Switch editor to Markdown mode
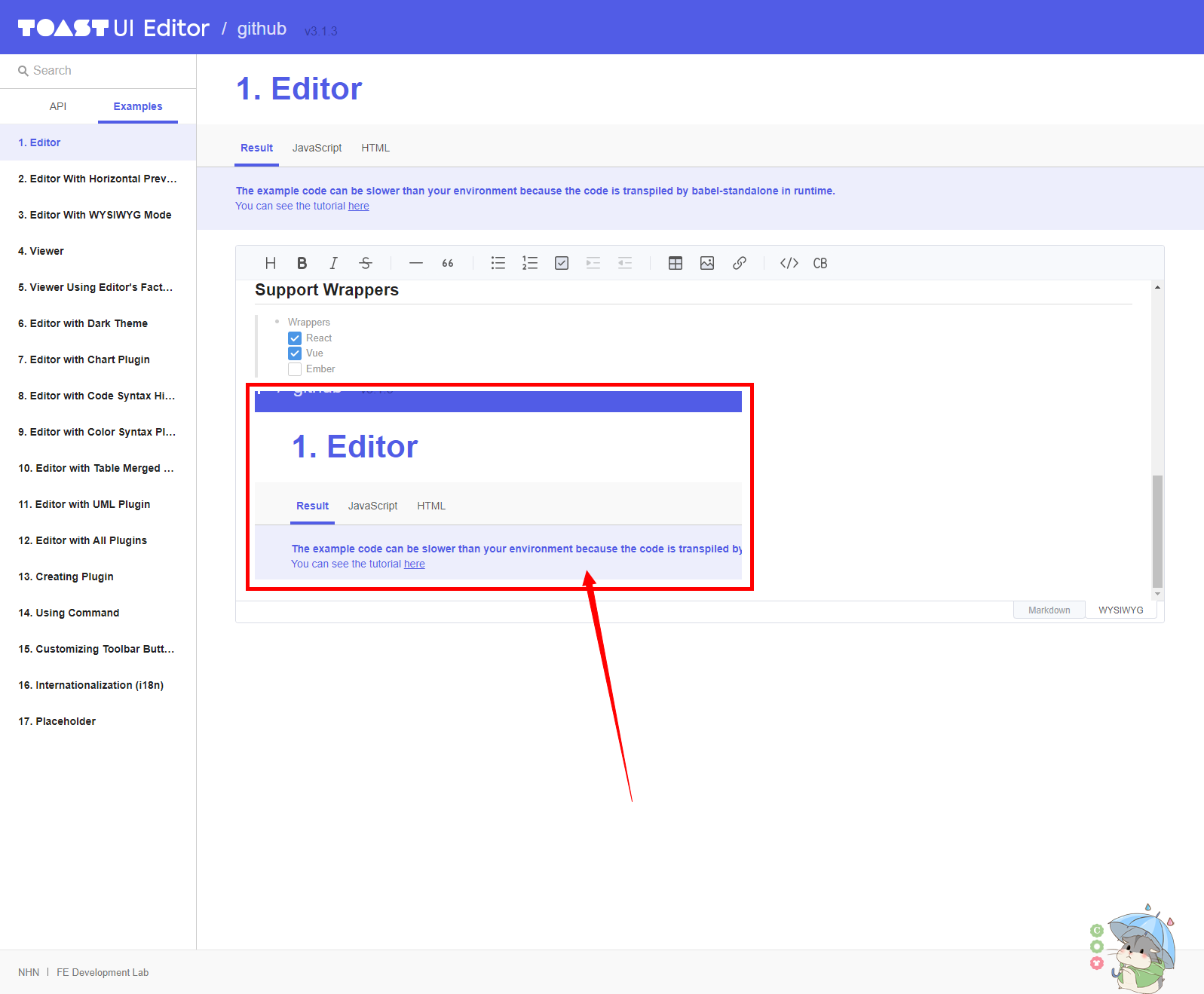 click(x=1049, y=610)
